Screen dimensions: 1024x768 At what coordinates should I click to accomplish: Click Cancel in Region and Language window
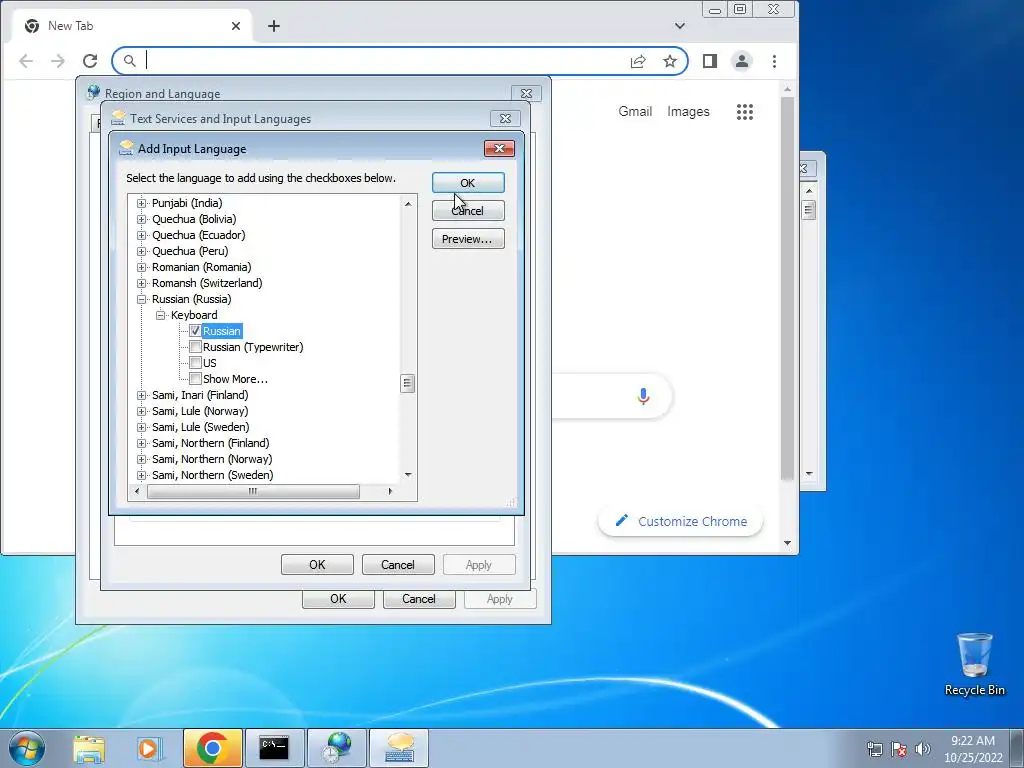419,599
